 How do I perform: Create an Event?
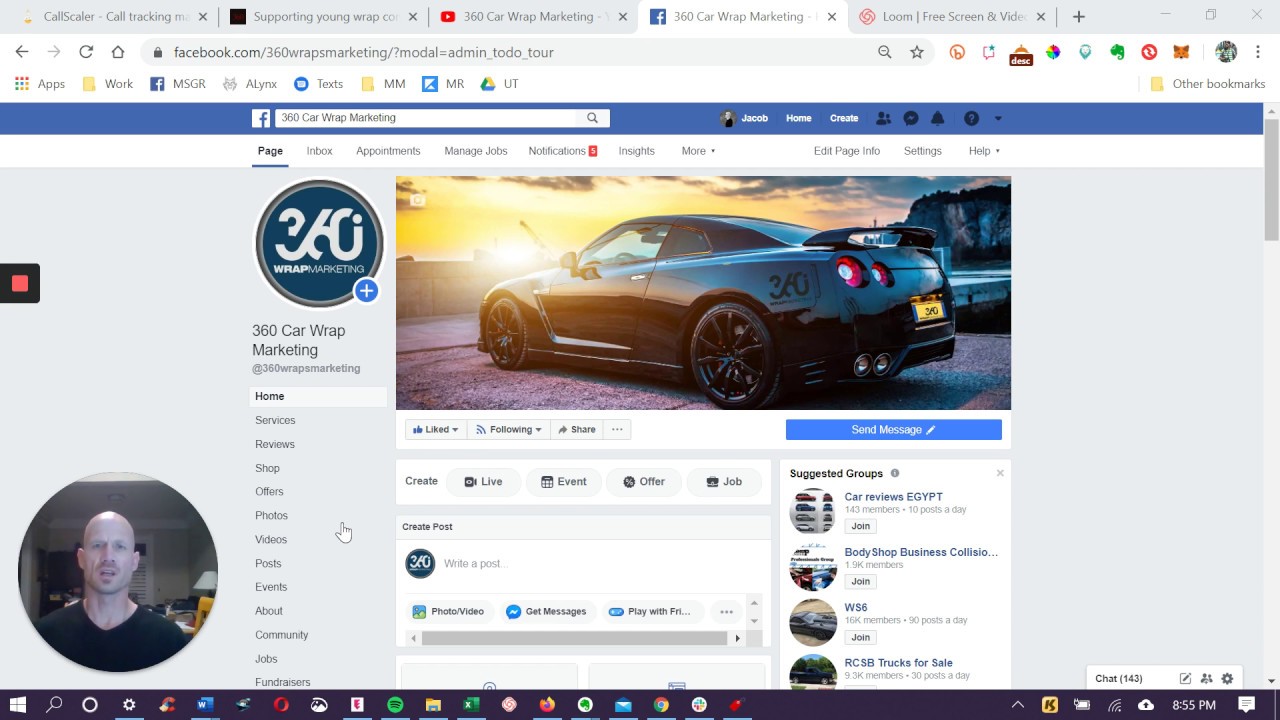(x=564, y=482)
